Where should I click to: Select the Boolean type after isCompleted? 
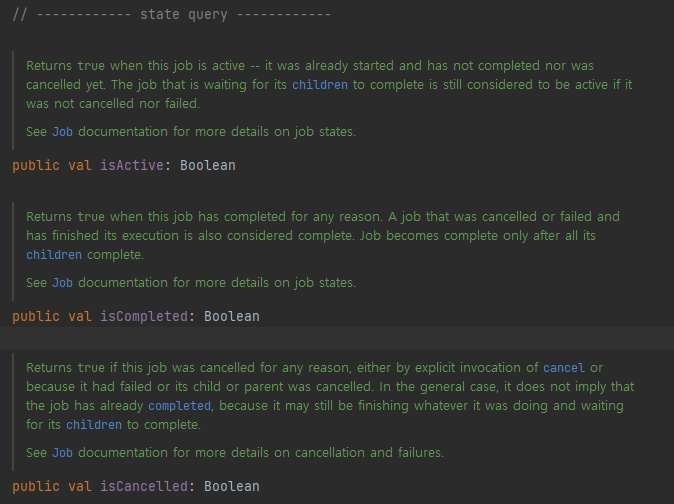232,317
